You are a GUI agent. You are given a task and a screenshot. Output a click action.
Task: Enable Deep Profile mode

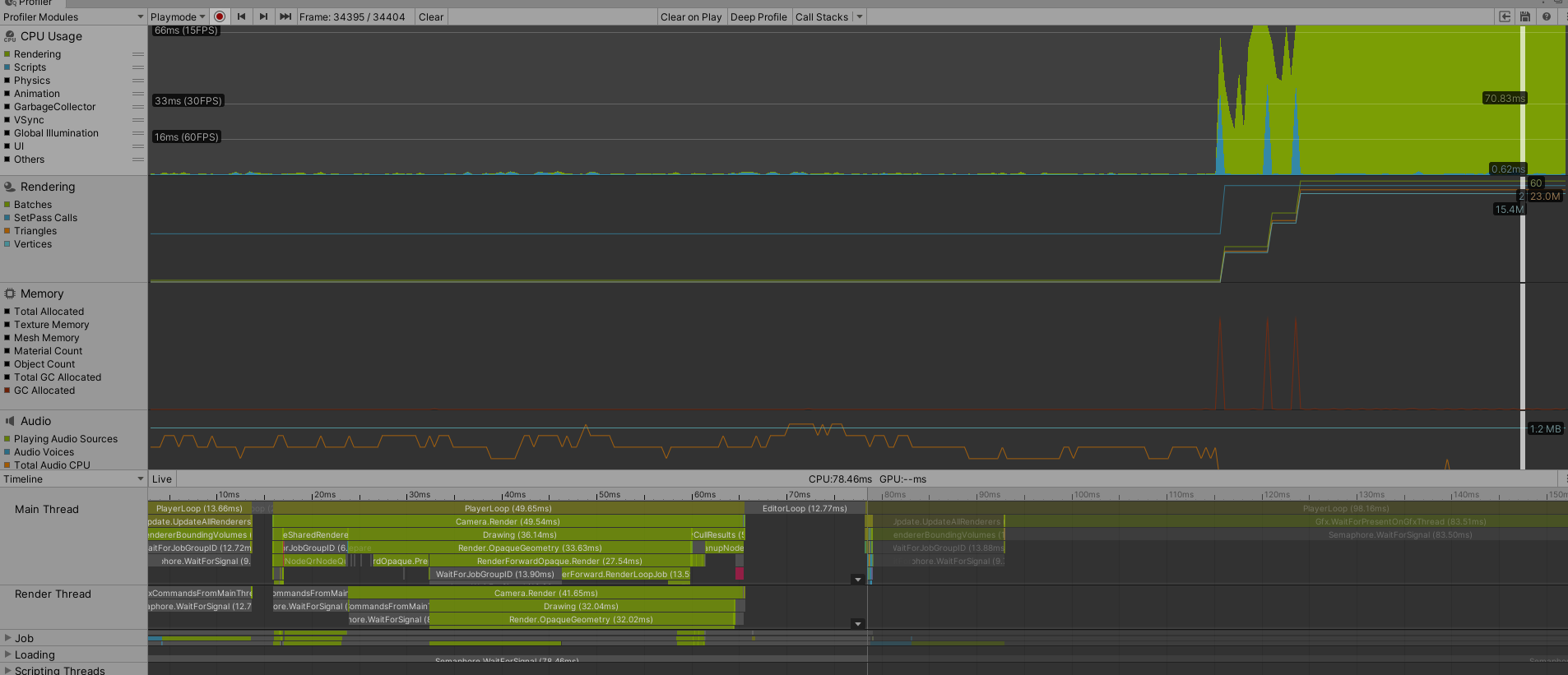(x=758, y=16)
